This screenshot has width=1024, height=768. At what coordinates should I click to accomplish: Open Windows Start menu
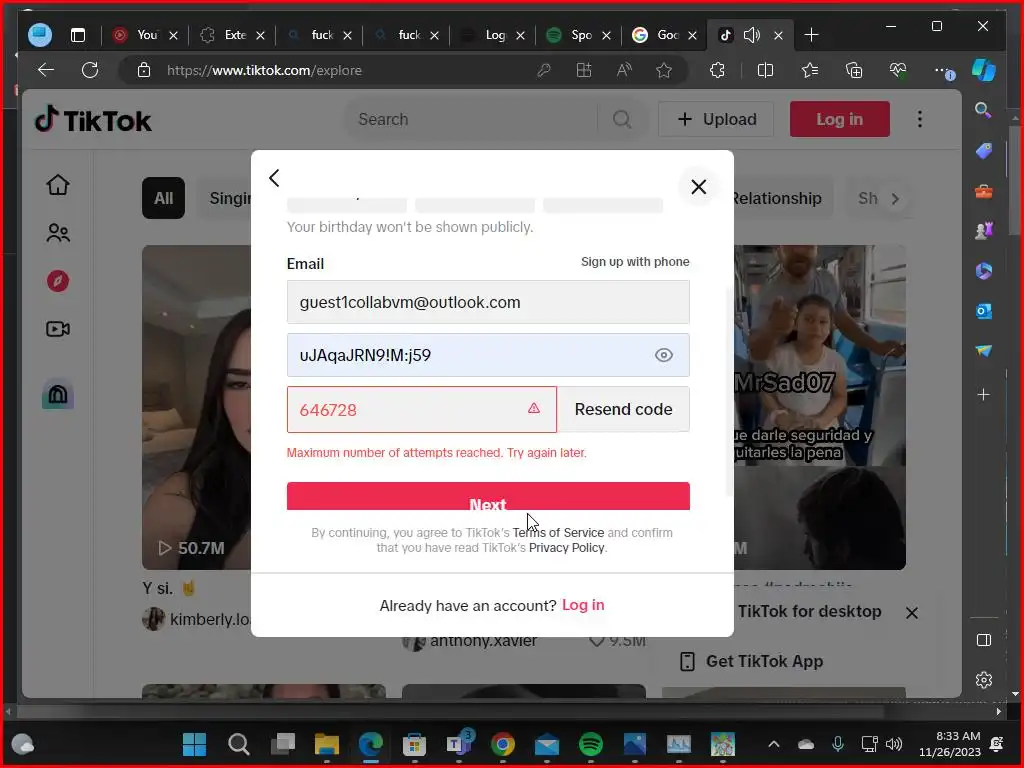click(194, 744)
